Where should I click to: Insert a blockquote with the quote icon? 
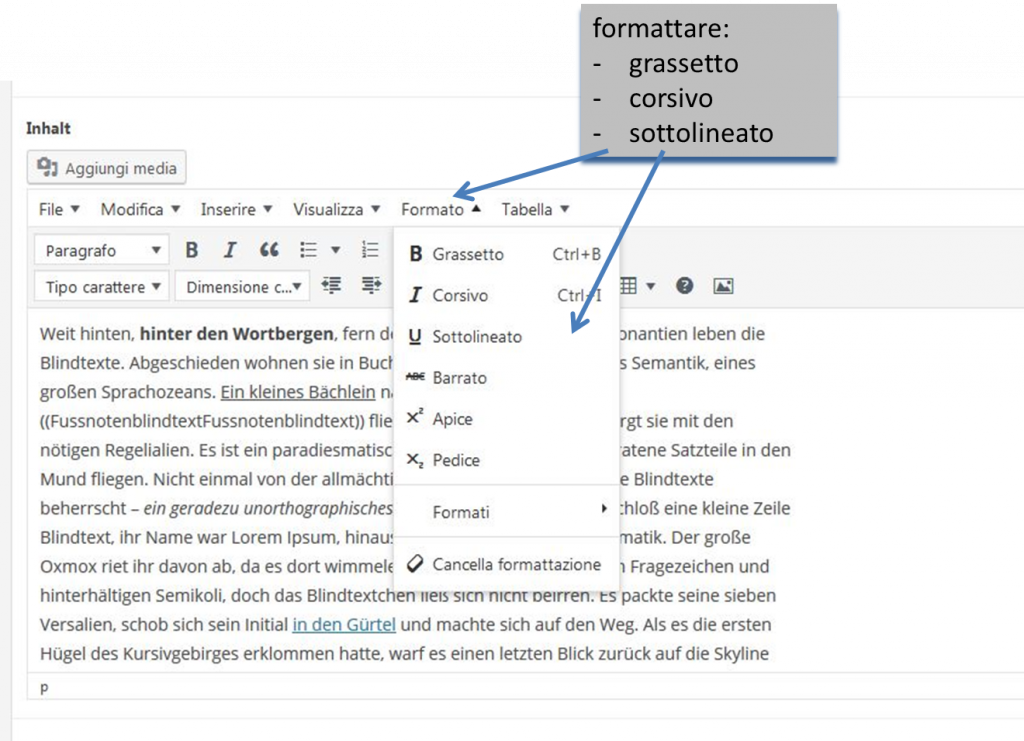coord(269,250)
